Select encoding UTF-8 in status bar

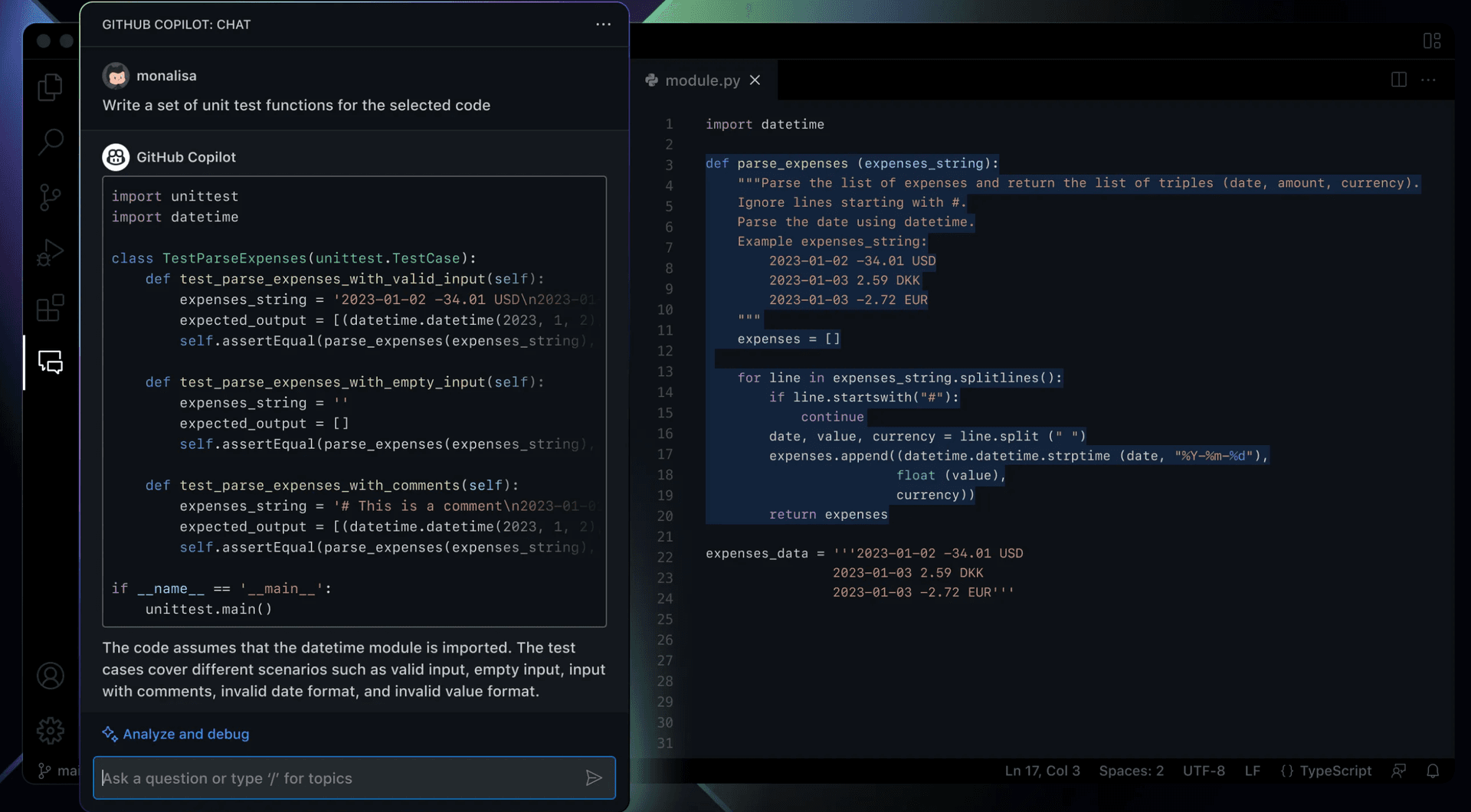pos(1204,771)
